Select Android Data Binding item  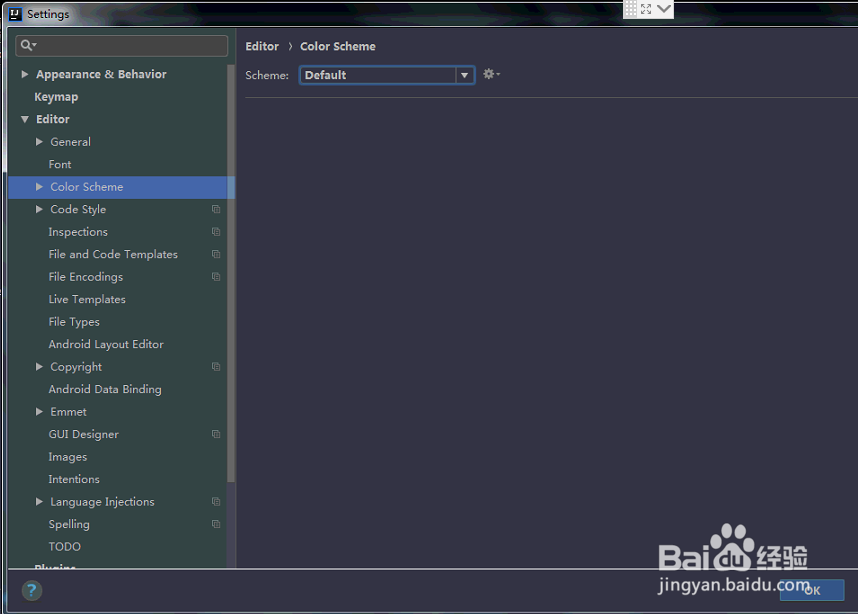pyautogui.click(x=105, y=389)
